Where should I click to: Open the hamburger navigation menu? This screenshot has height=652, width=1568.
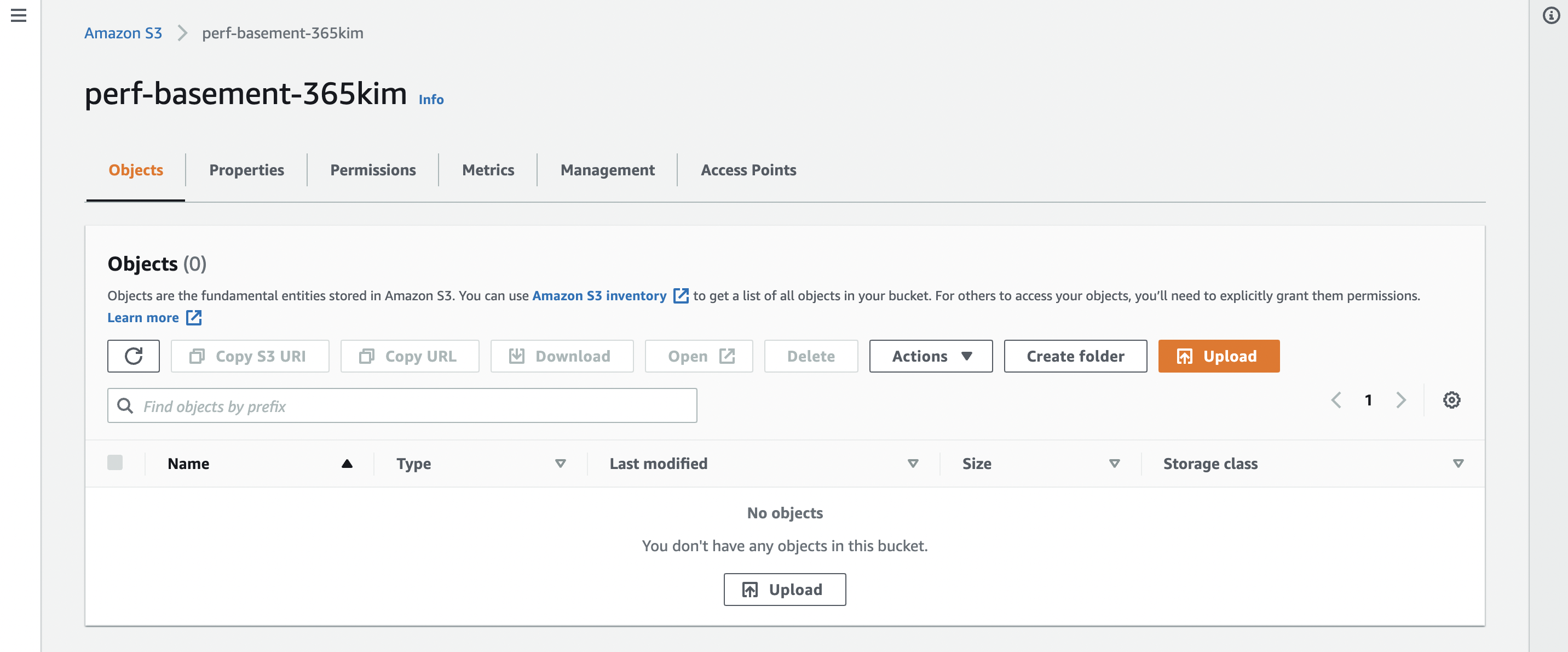point(19,15)
